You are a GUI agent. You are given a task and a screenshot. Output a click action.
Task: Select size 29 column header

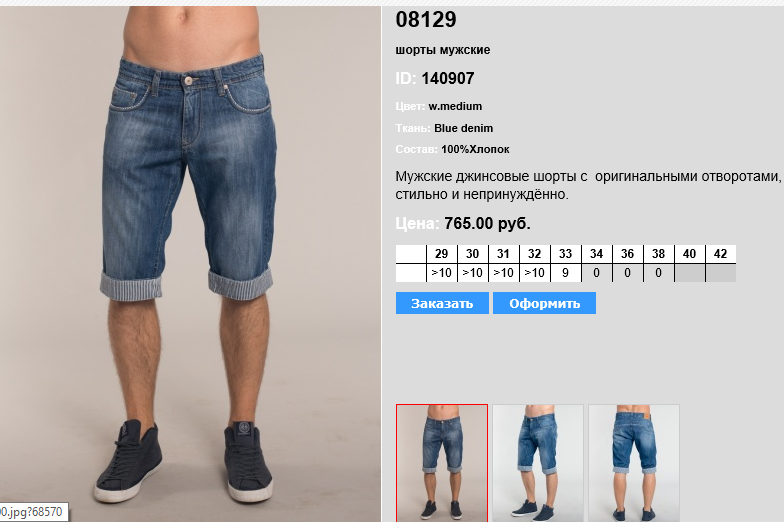point(442,254)
